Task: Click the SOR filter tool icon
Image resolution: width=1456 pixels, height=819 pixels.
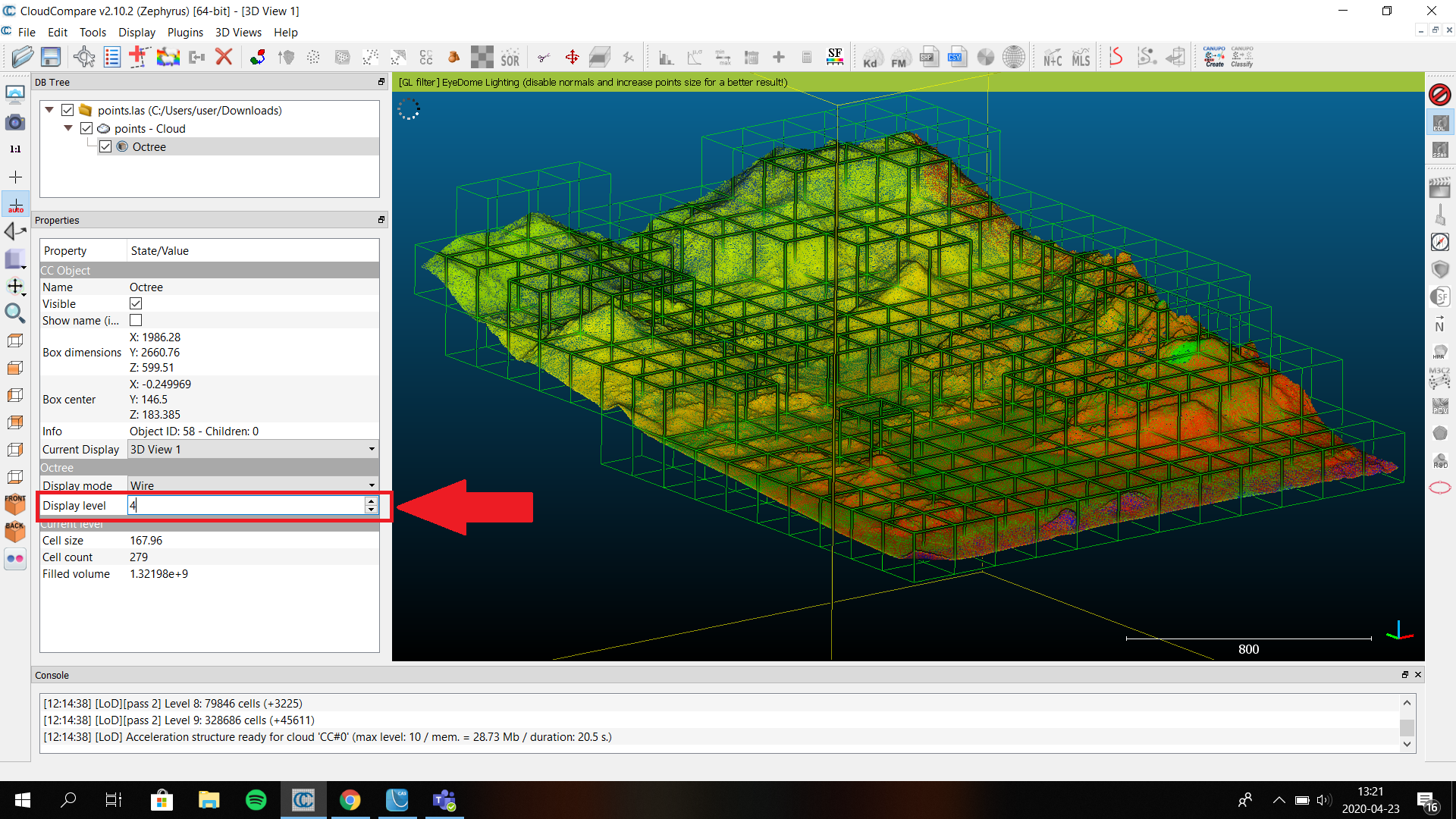Action: click(x=510, y=57)
